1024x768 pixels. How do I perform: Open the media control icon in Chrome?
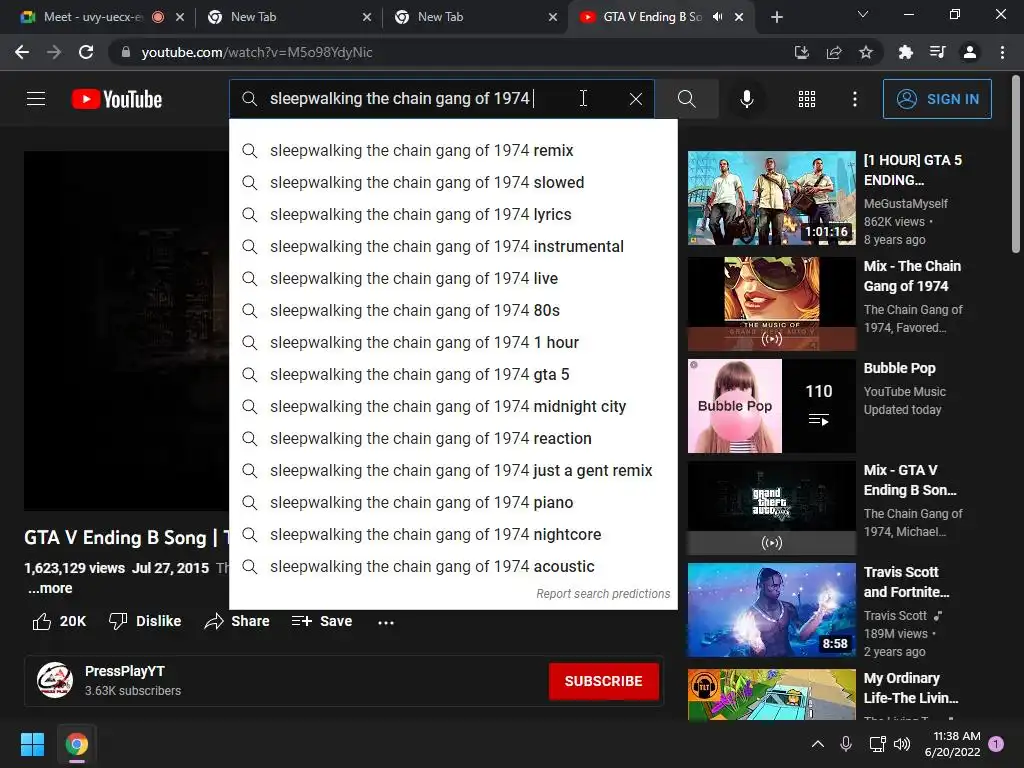[937, 52]
